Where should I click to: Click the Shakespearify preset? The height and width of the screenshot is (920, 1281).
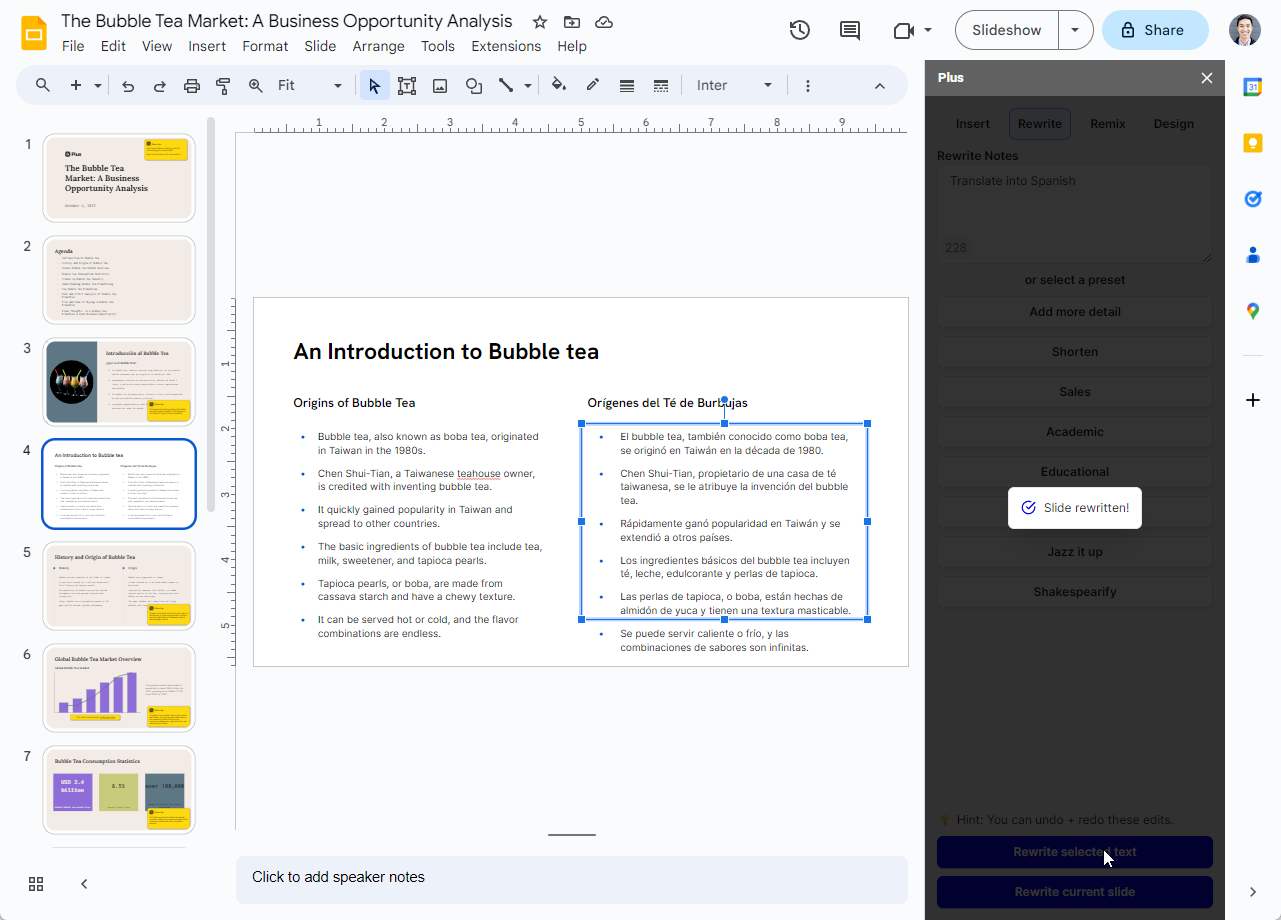tap(1074, 591)
